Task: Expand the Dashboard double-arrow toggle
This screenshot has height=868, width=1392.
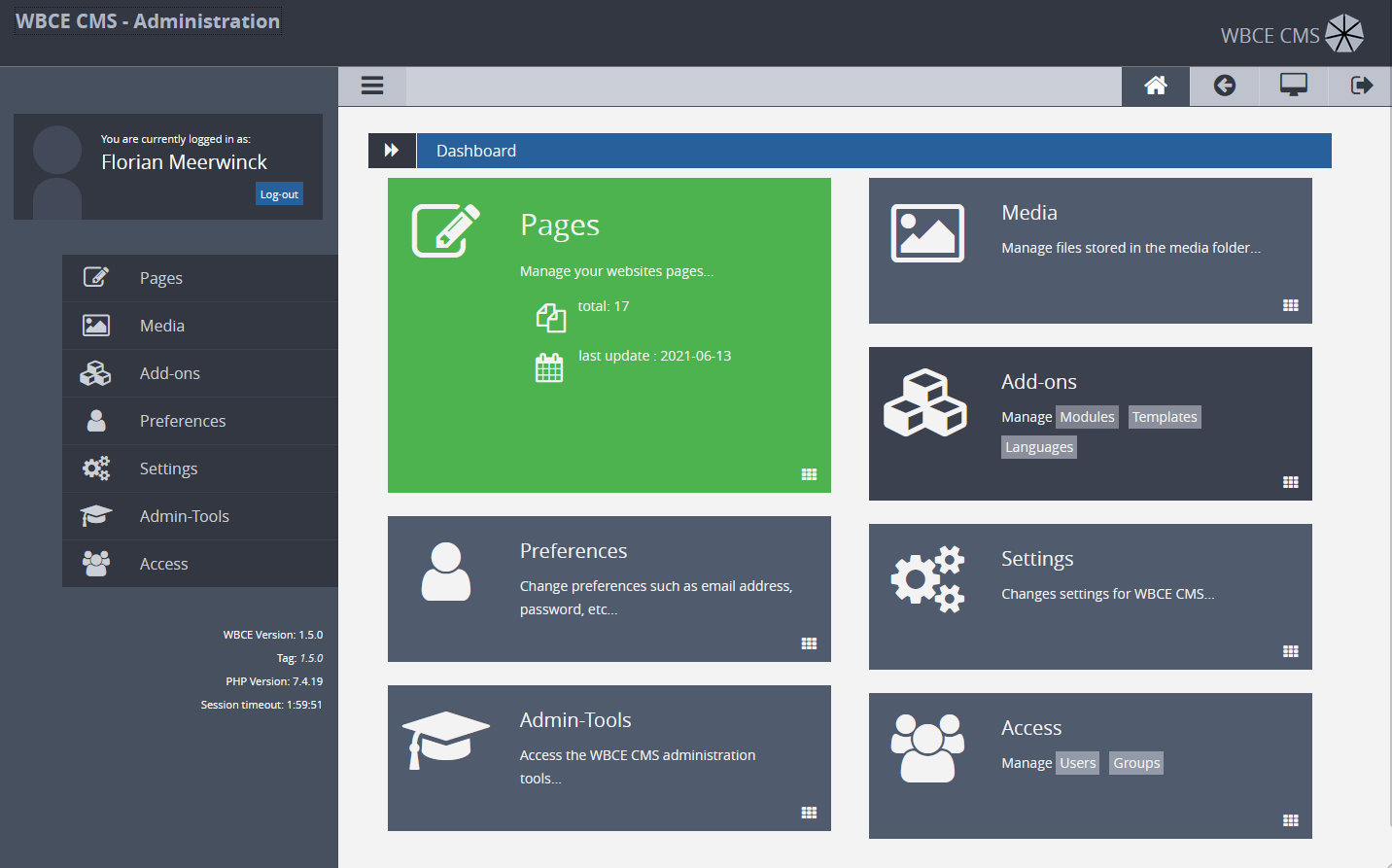Action: [392, 151]
